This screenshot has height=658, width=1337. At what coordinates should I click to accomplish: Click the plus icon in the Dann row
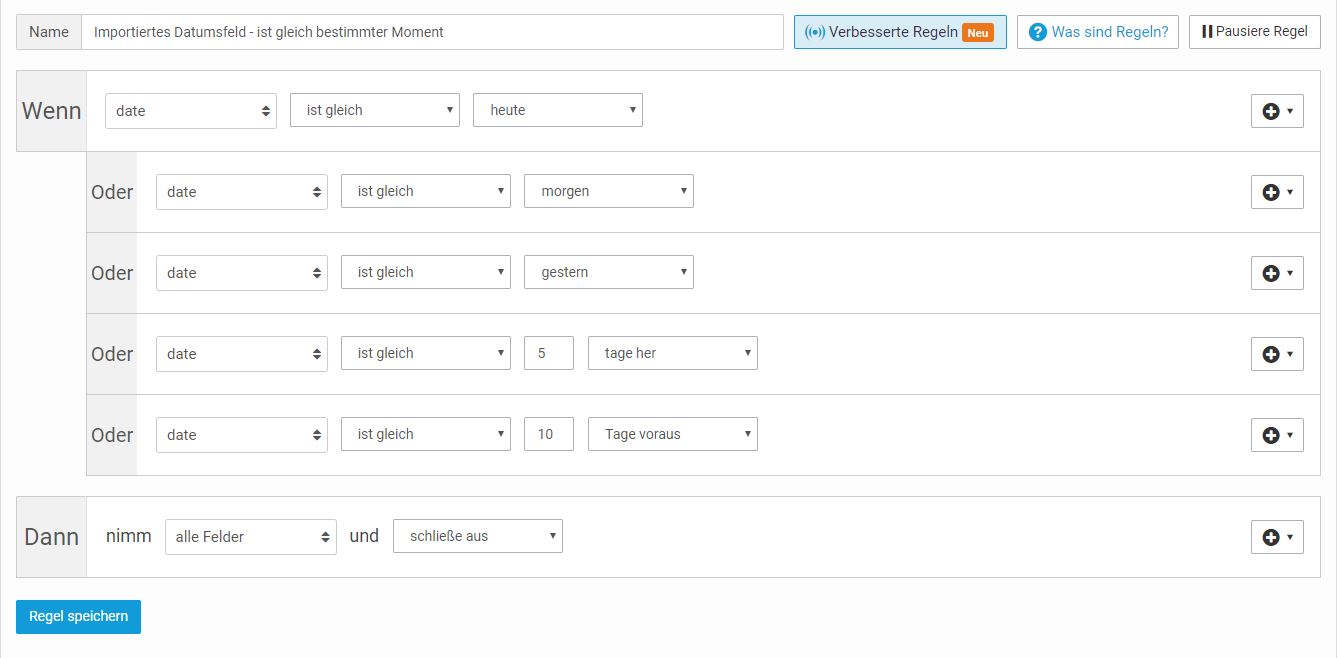(x=1277, y=537)
